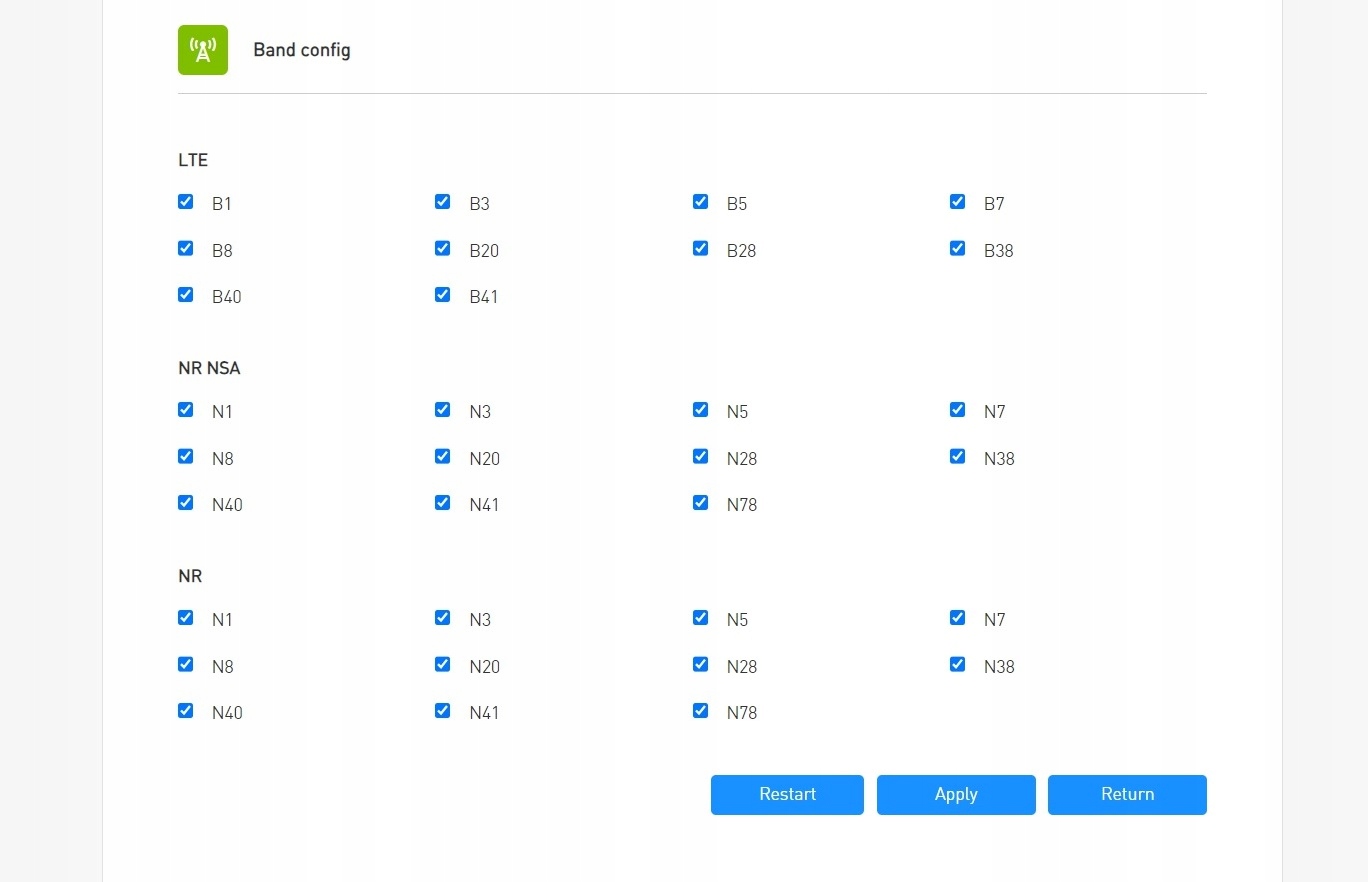1368x882 pixels.
Task: Toggle LTE B28 checkbox
Action: coord(701,249)
